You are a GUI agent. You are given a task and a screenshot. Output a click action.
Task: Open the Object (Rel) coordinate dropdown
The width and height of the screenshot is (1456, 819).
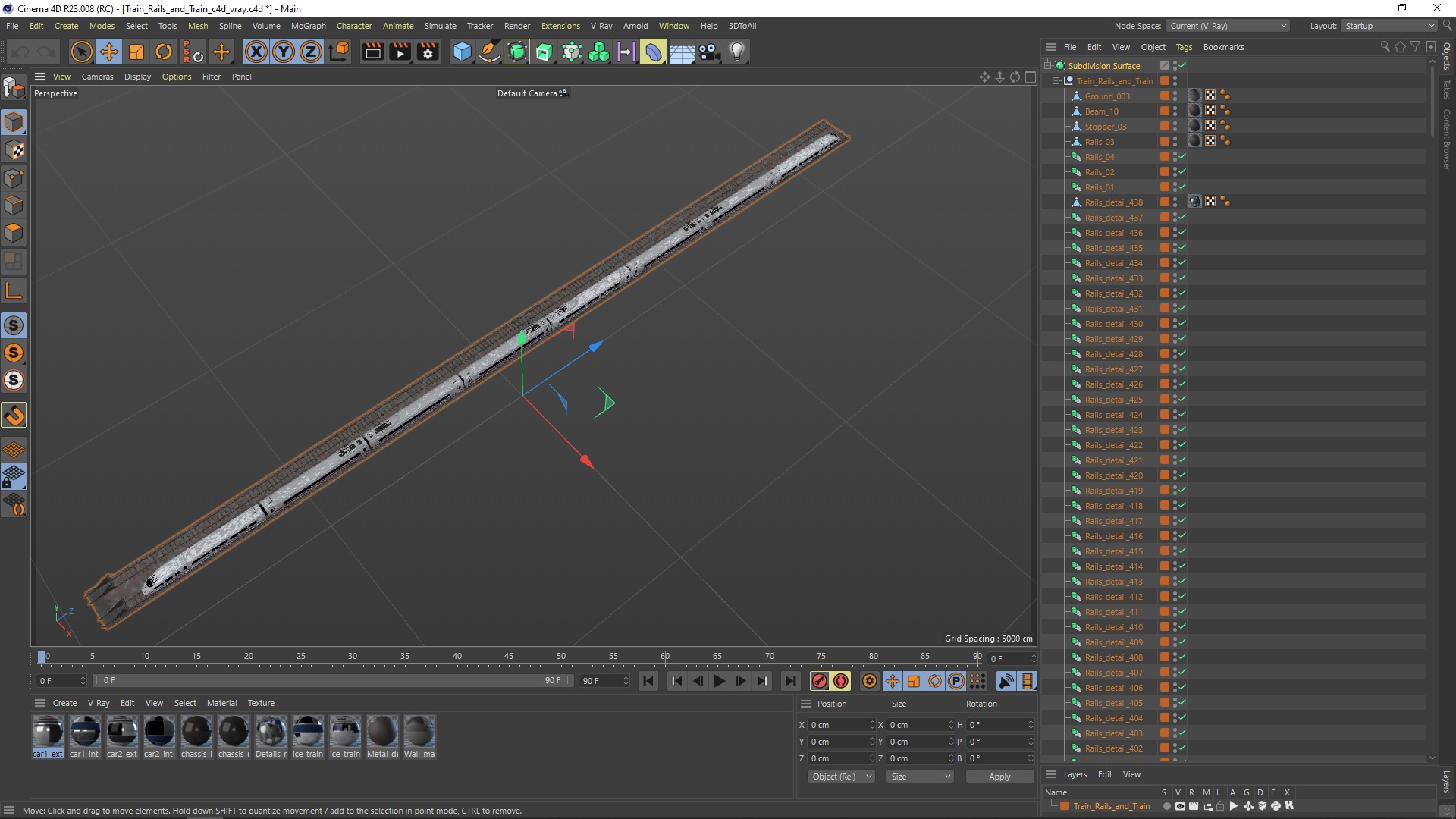pyautogui.click(x=841, y=777)
